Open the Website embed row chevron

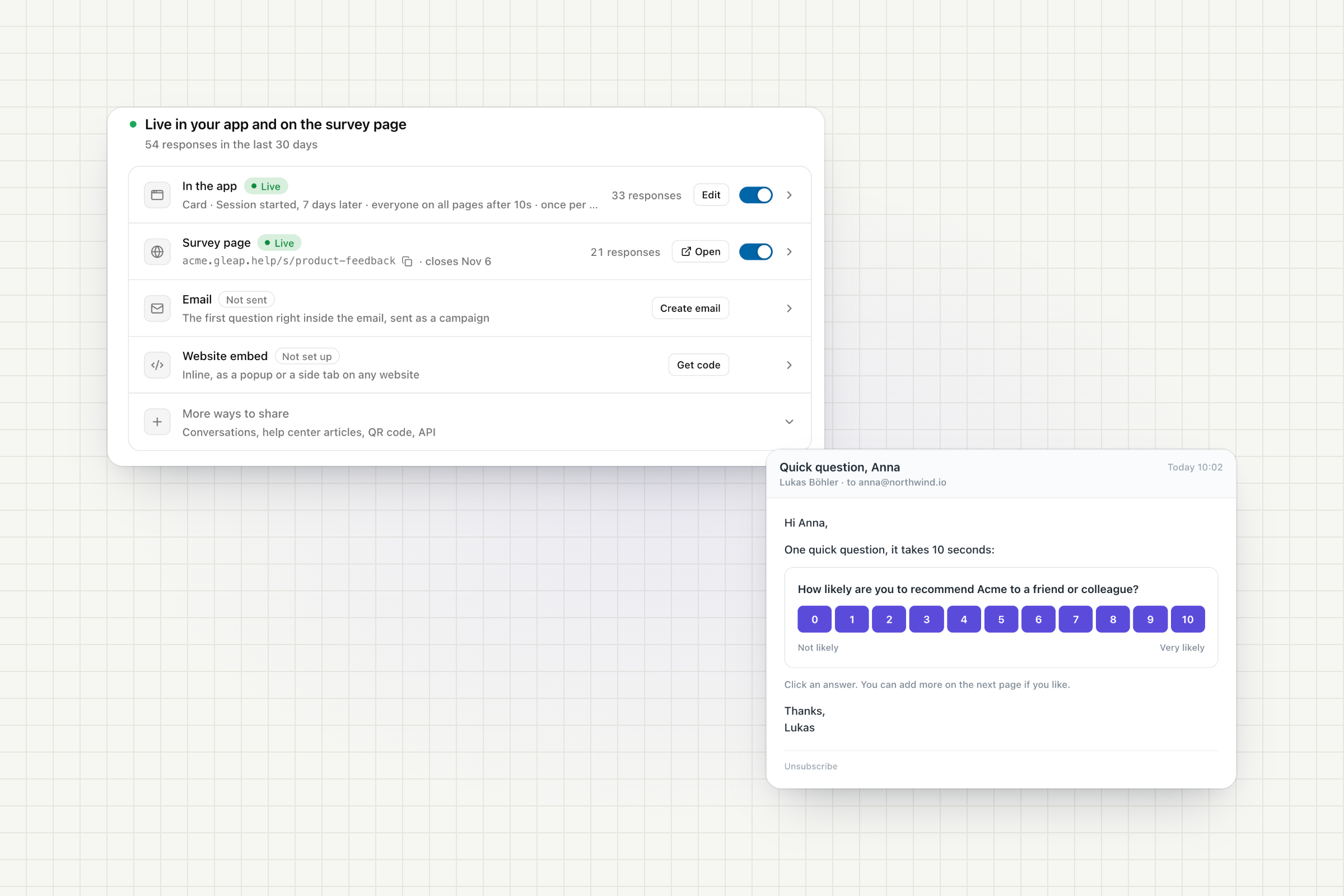click(x=789, y=365)
